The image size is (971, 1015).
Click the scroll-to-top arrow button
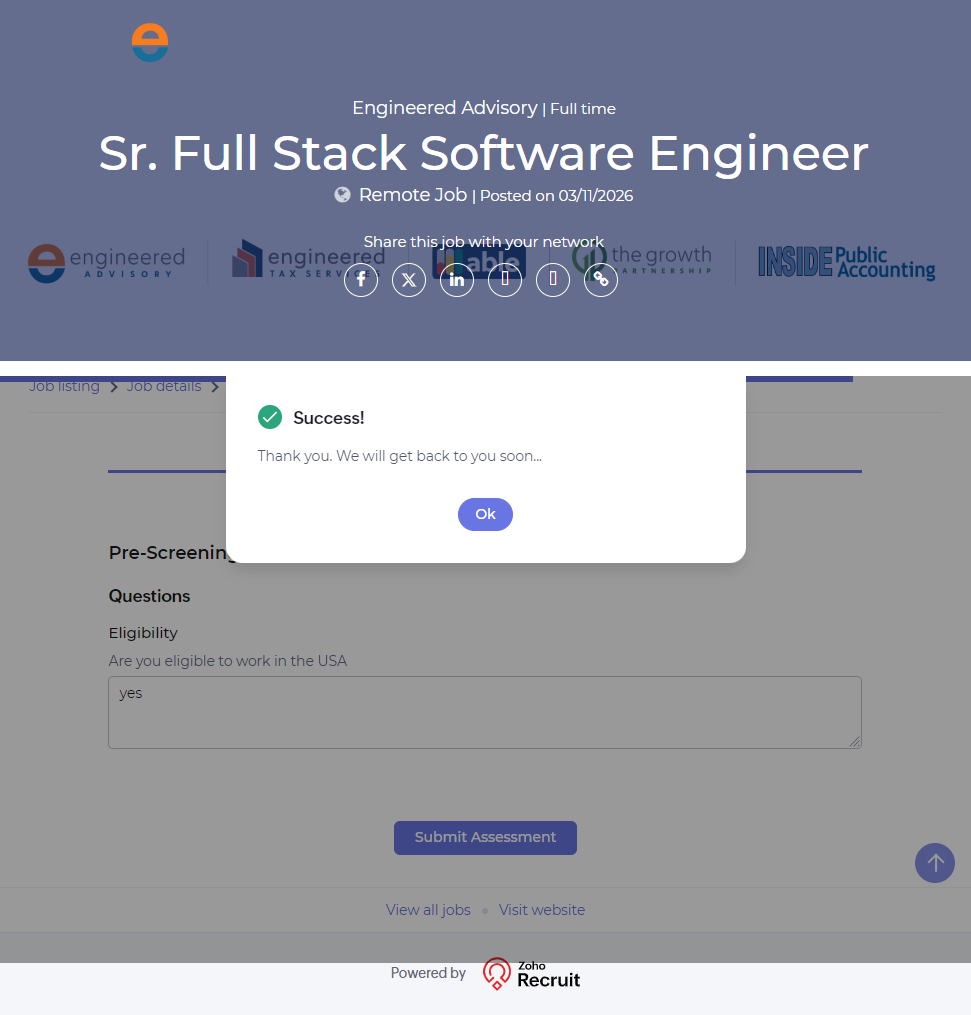click(x=934, y=862)
